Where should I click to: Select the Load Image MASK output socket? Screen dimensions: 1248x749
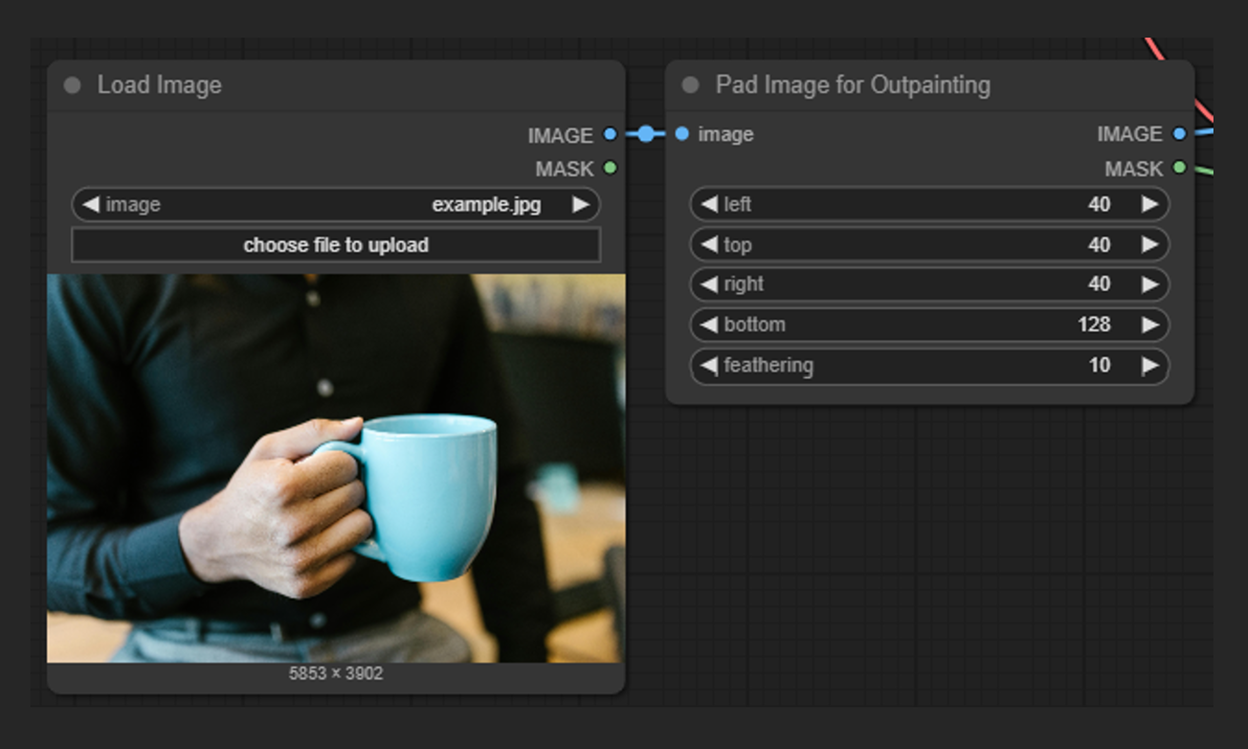(610, 168)
